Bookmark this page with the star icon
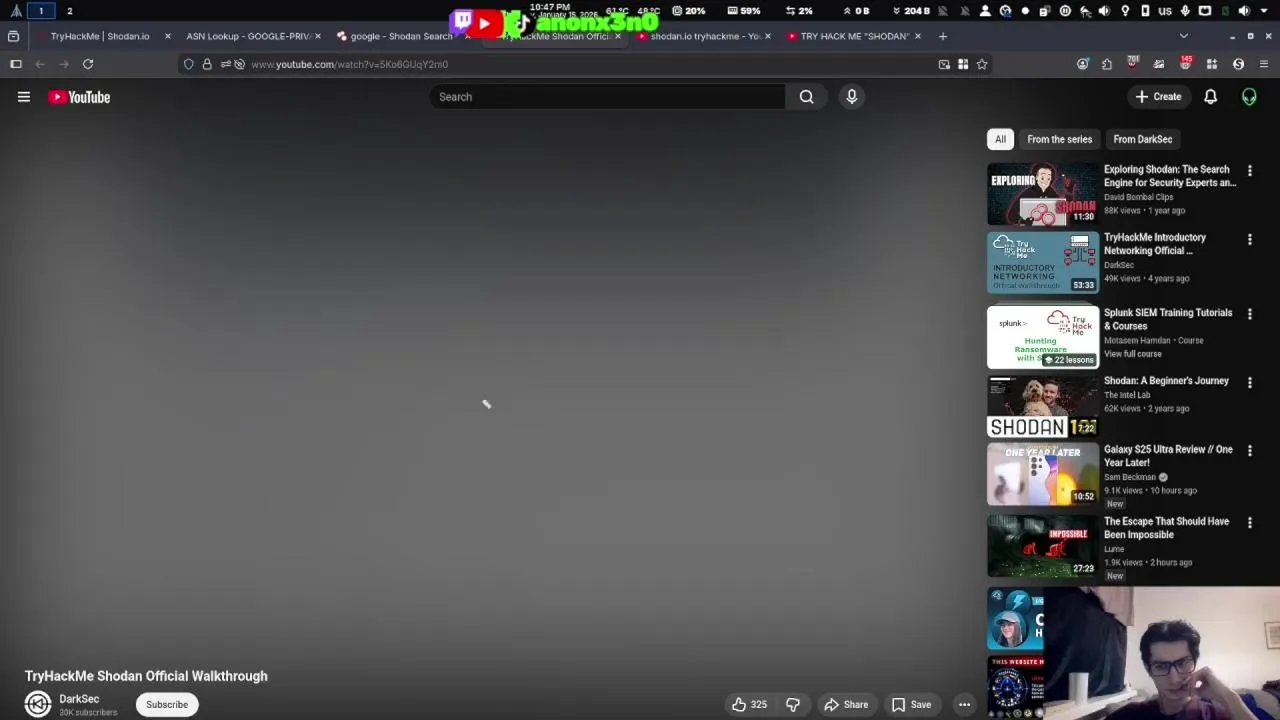The height and width of the screenshot is (720, 1280). [x=982, y=64]
